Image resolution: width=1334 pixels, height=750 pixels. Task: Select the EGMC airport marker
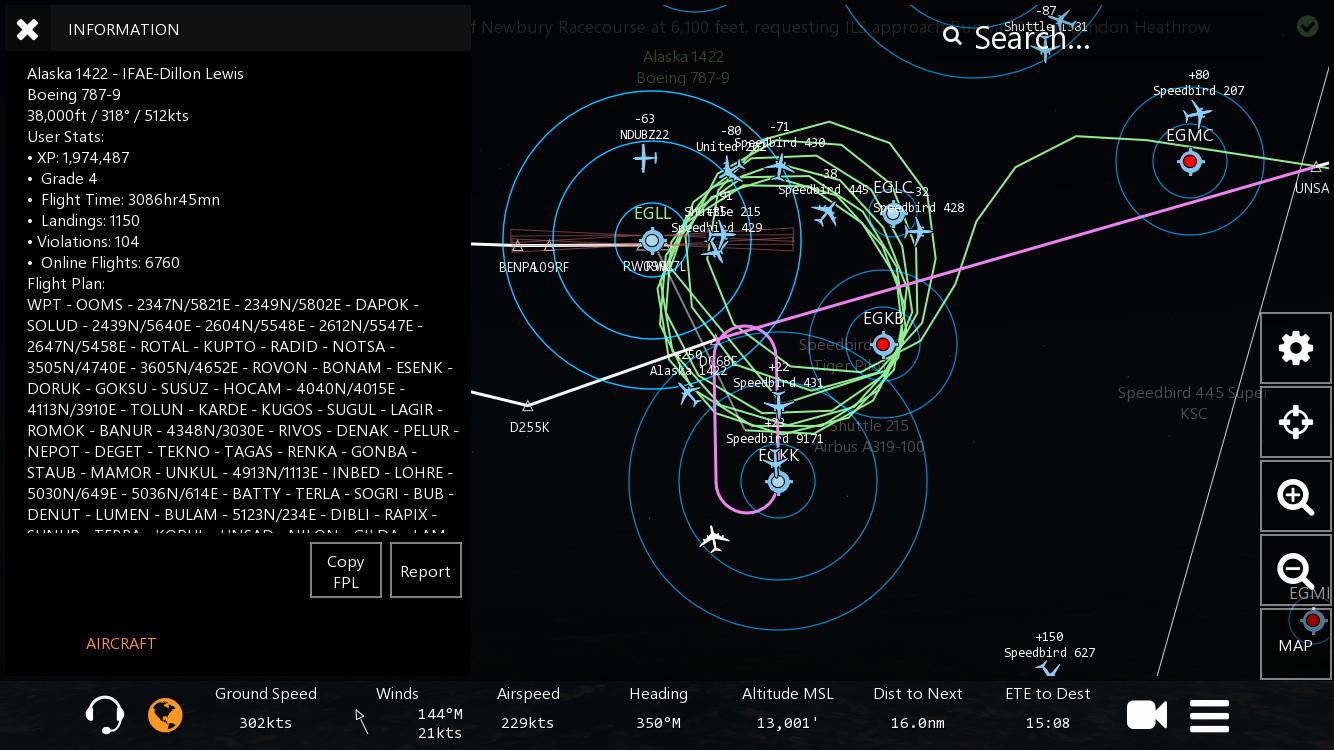(x=1190, y=161)
